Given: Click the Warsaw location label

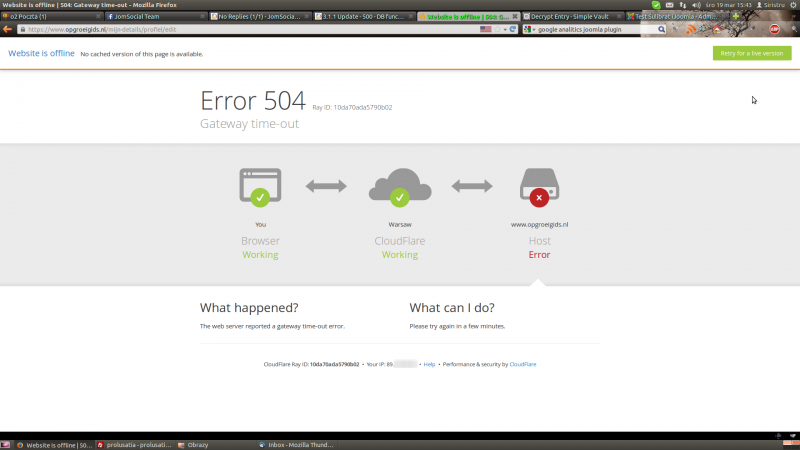Looking at the screenshot, I should (x=400, y=224).
